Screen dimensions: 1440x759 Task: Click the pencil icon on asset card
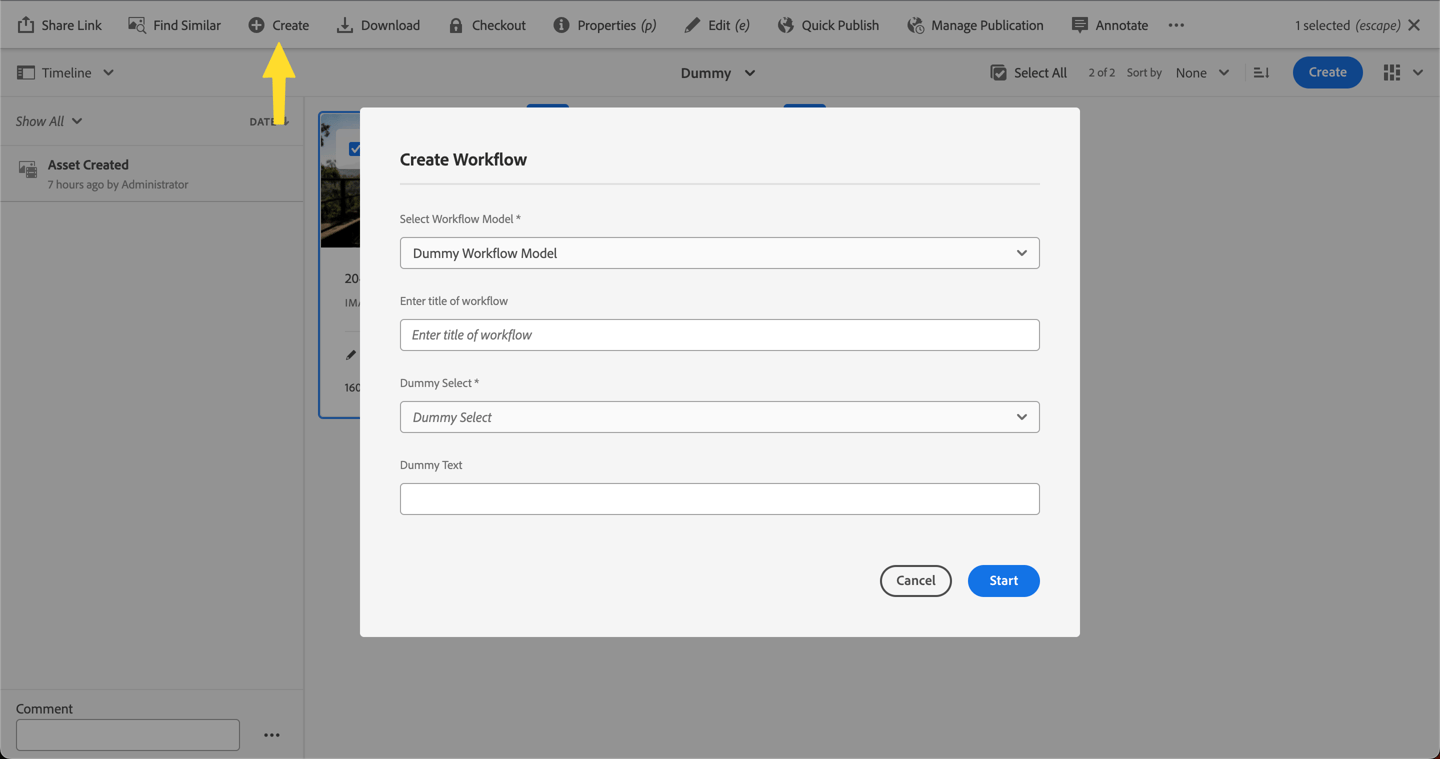pos(351,355)
